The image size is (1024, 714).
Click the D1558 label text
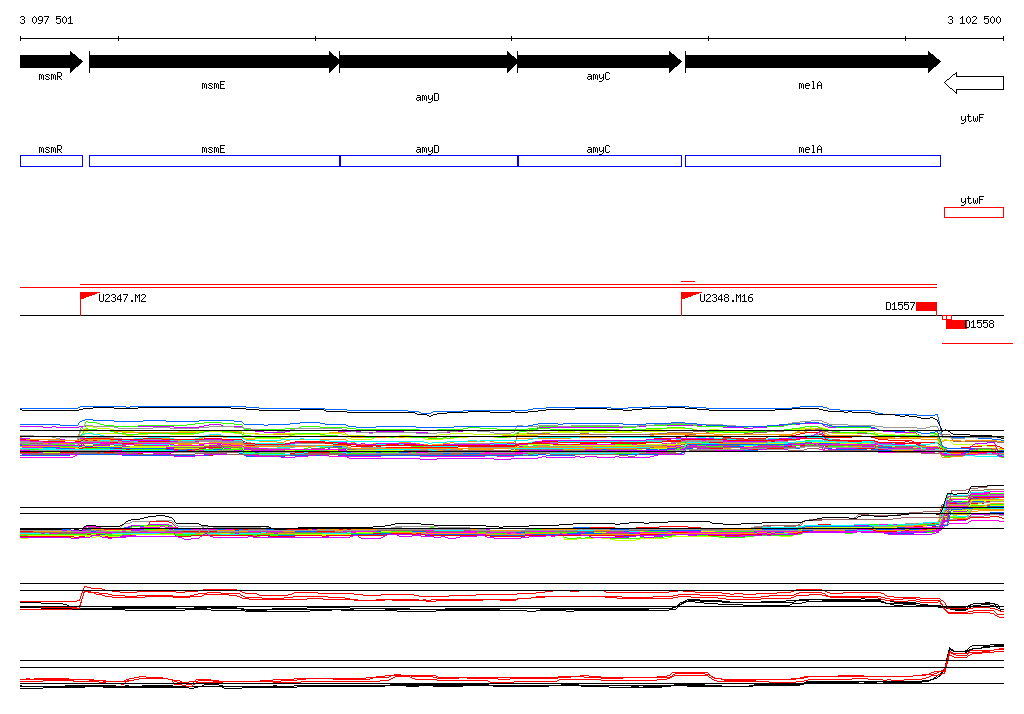coord(980,324)
